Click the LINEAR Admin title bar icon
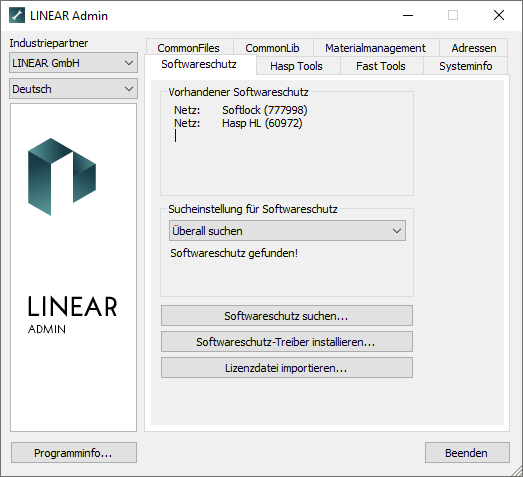 17,16
